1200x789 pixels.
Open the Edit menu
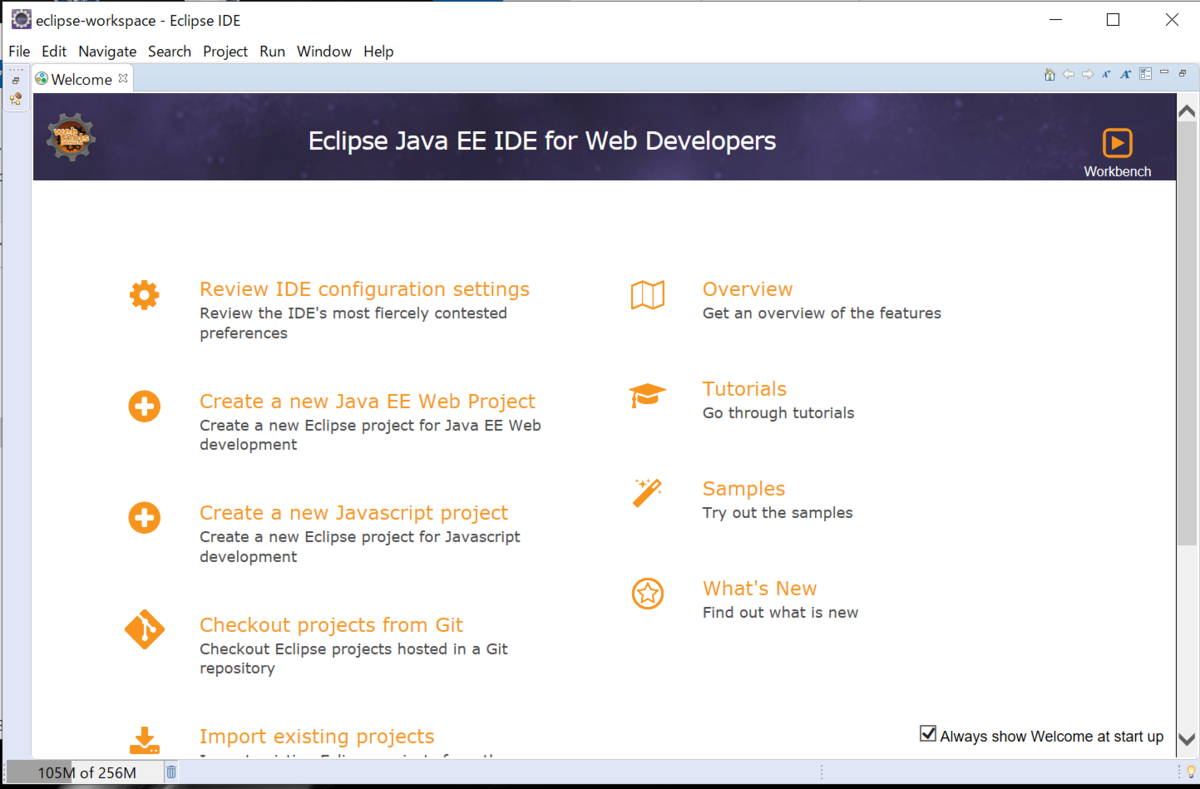[x=54, y=51]
